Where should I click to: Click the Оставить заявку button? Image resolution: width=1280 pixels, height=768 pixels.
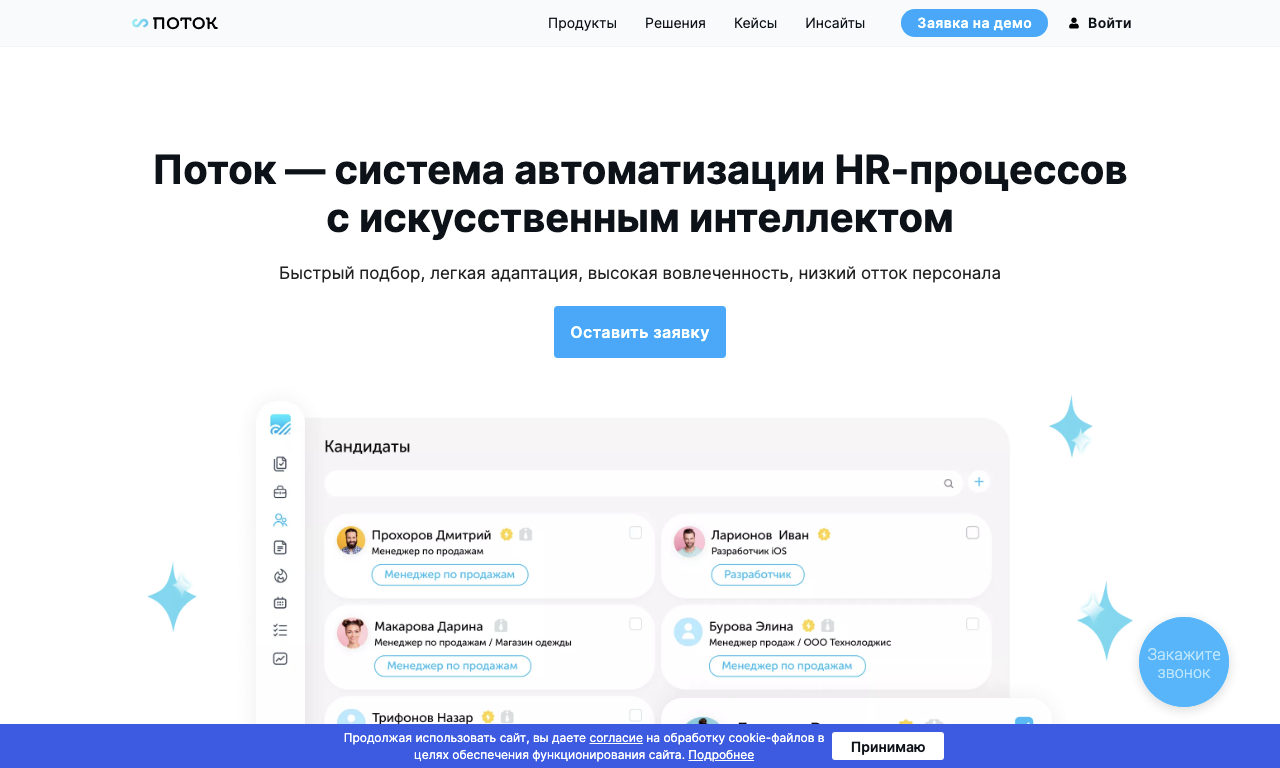pyautogui.click(x=640, y=332)
